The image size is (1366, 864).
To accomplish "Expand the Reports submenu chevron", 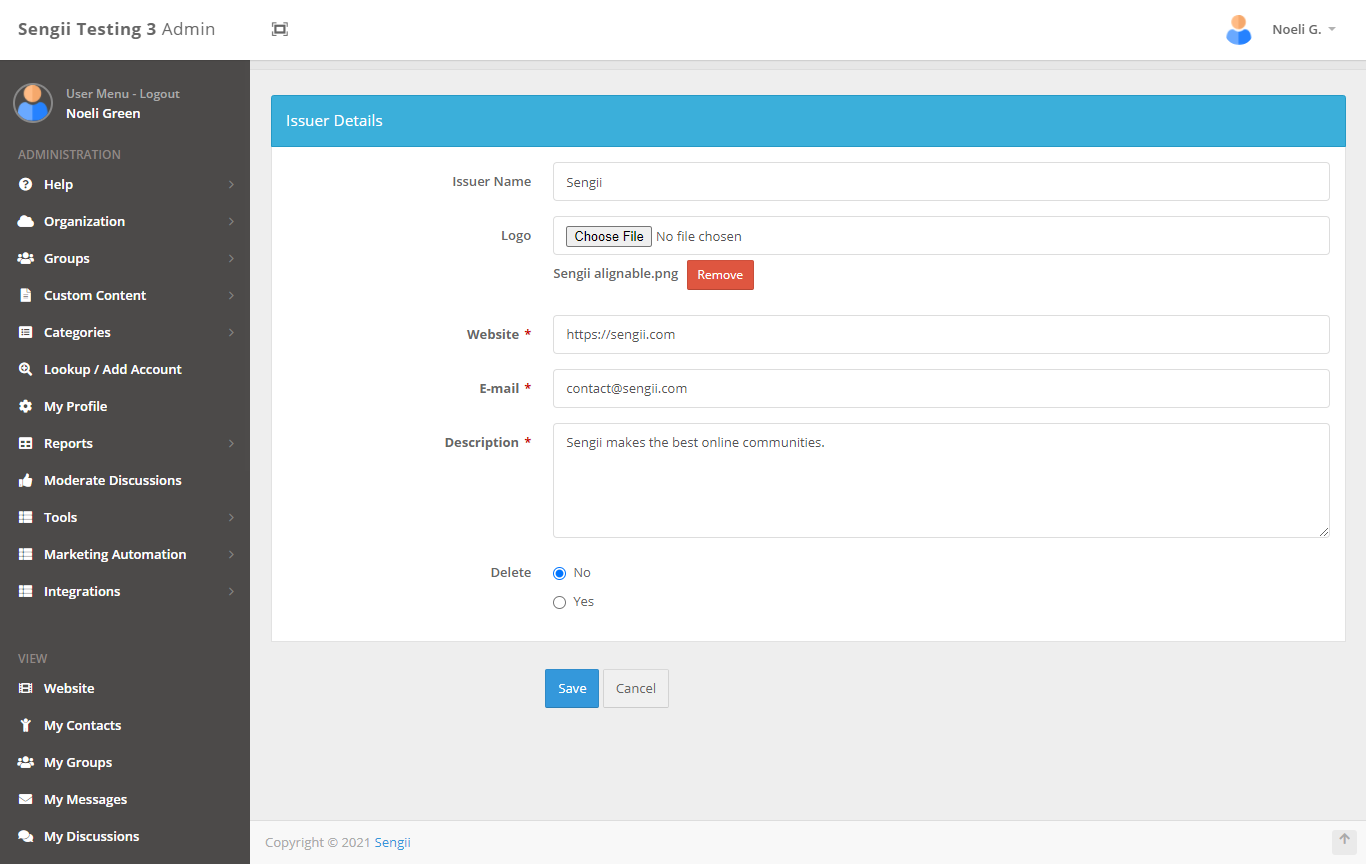I will pyautogui.click(x=231, y=443).
